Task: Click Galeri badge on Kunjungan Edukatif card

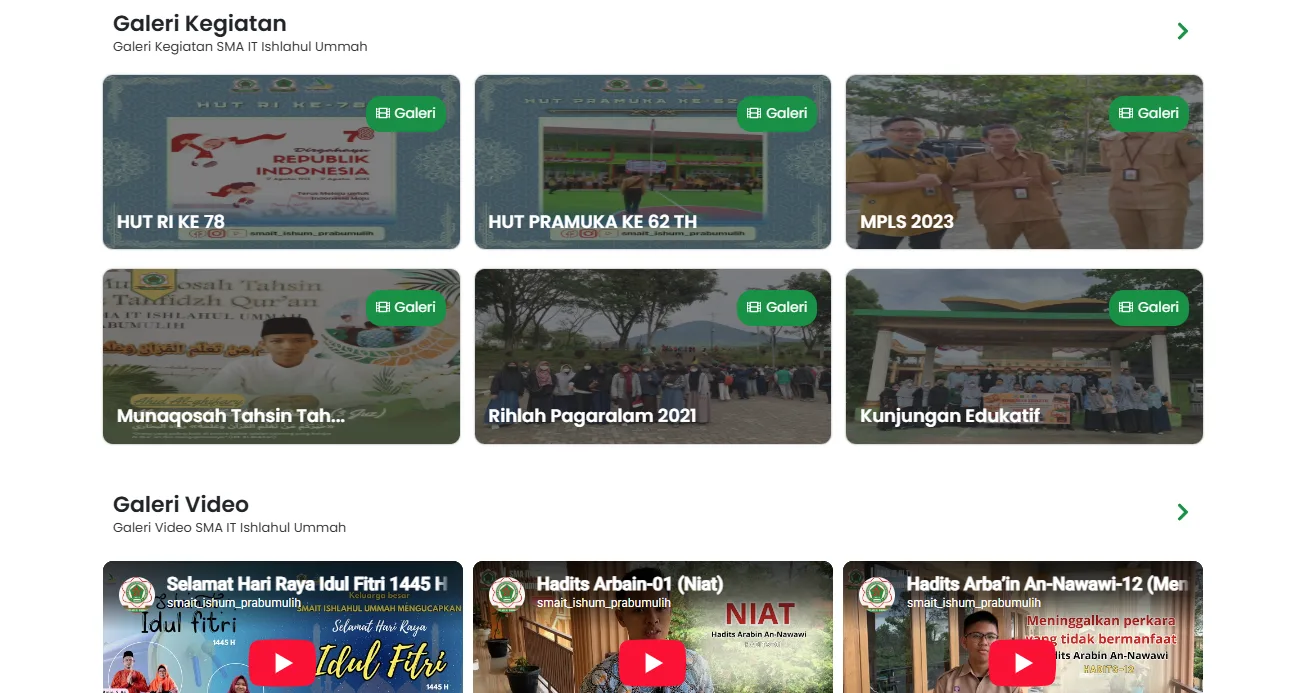Action: tap(1149, 307)
